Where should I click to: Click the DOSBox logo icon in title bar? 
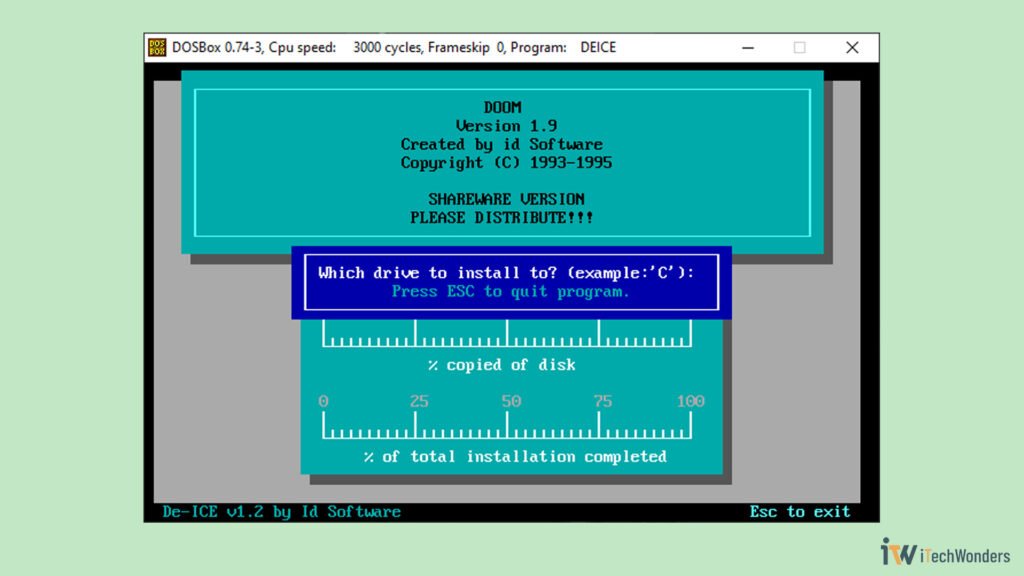tap(157, 47)
